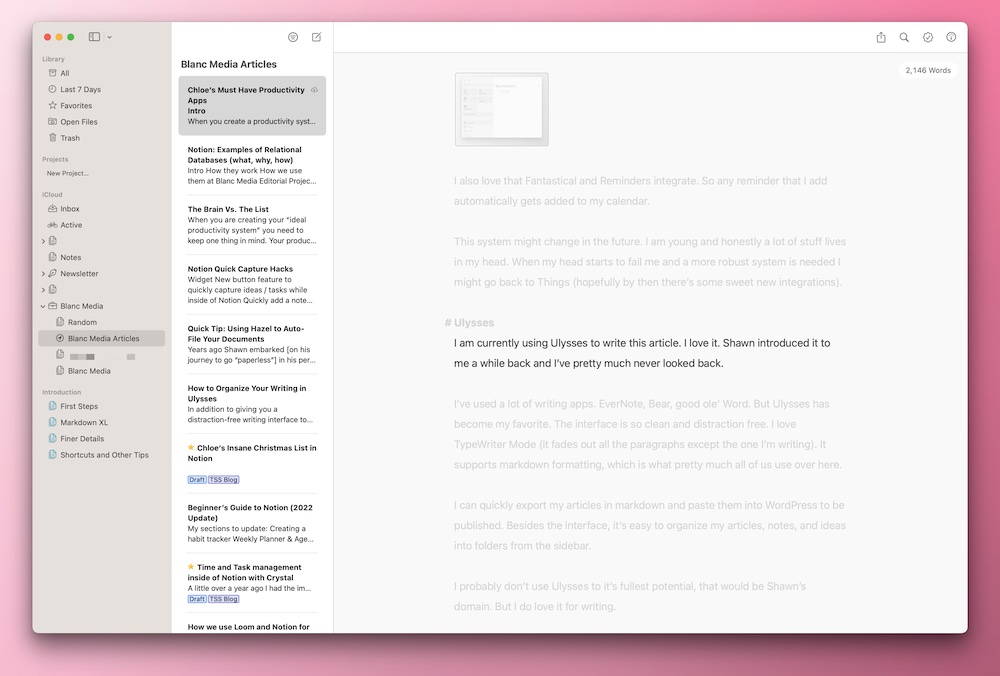Click the Favorites star icon
Viewport: 1000px width, 676px height.
point(53,105)
